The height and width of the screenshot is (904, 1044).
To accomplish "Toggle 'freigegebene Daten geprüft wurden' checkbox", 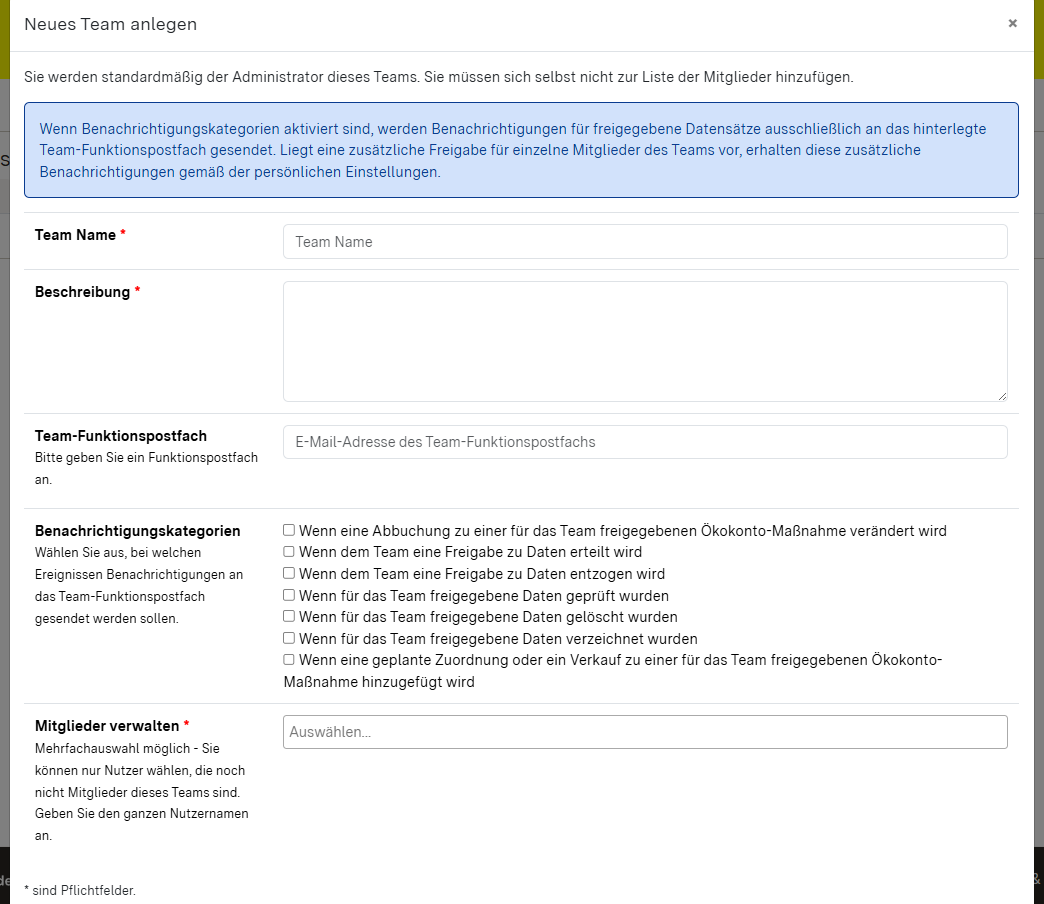I will click(289, 595).
